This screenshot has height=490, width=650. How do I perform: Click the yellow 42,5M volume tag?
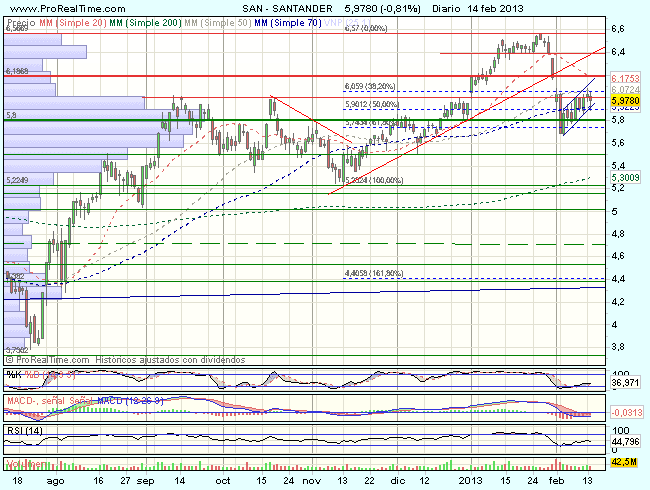[x=624, y=461]
